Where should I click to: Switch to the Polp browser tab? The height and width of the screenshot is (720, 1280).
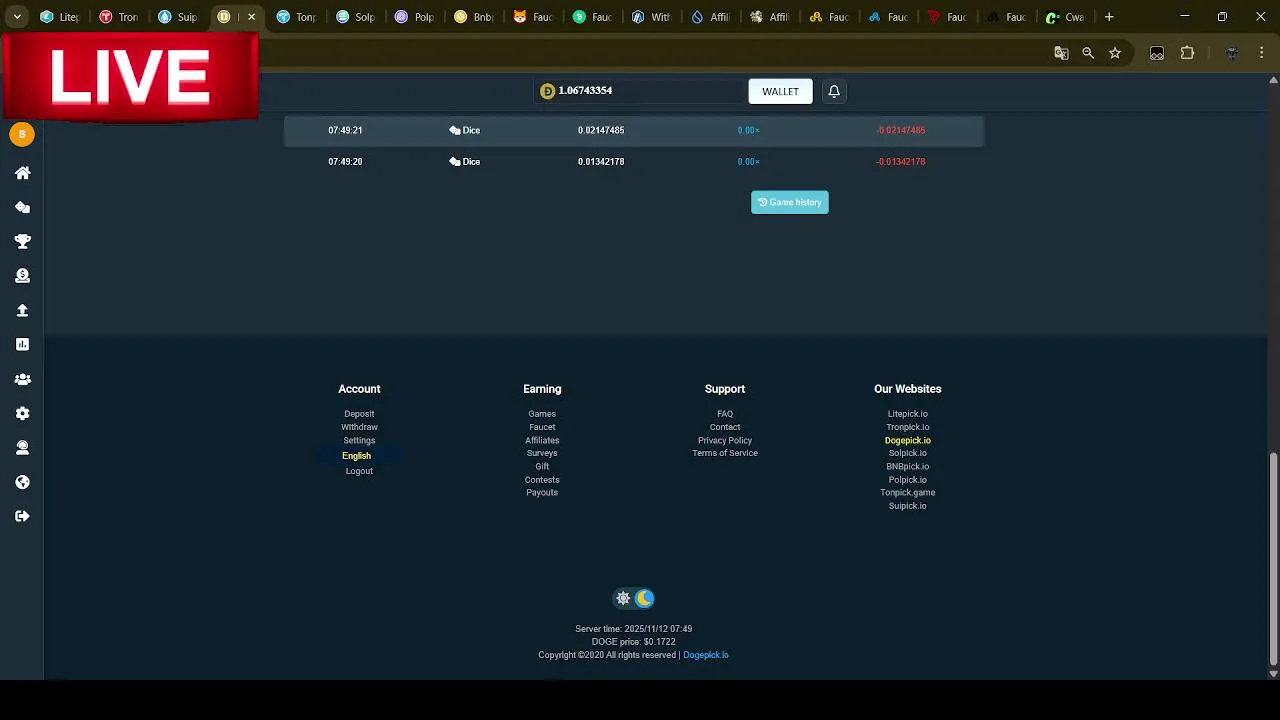pos(414,17)
